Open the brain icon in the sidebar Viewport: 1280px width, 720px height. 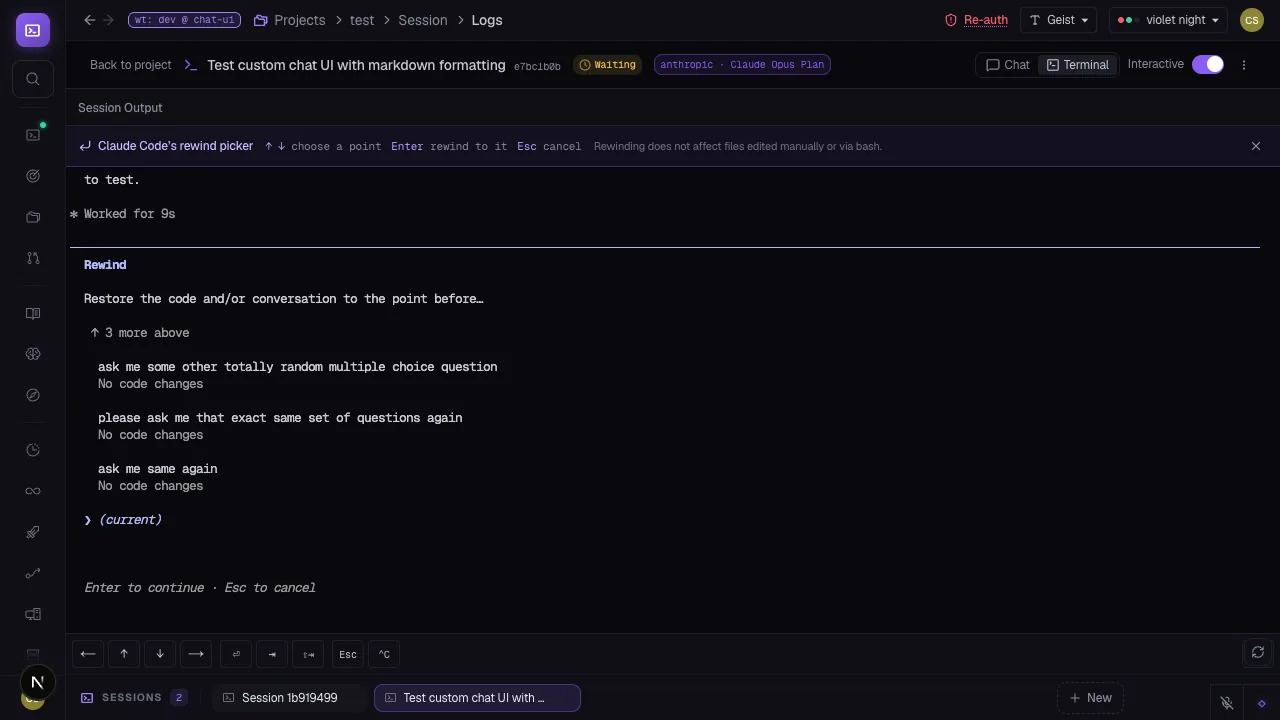point(33,354)
